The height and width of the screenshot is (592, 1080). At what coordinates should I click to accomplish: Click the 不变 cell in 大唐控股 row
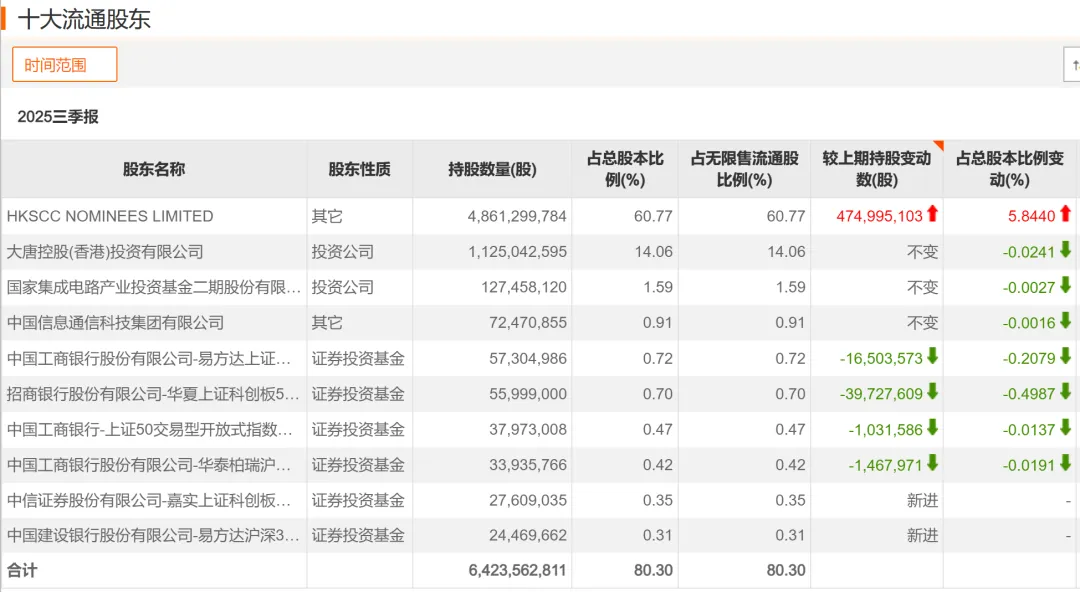click(x=922, y=252)
